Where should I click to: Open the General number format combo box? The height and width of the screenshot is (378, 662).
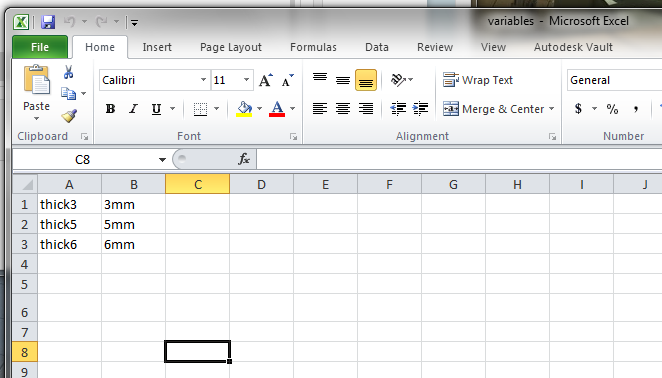pyautogui.click(x=614, y=80)
